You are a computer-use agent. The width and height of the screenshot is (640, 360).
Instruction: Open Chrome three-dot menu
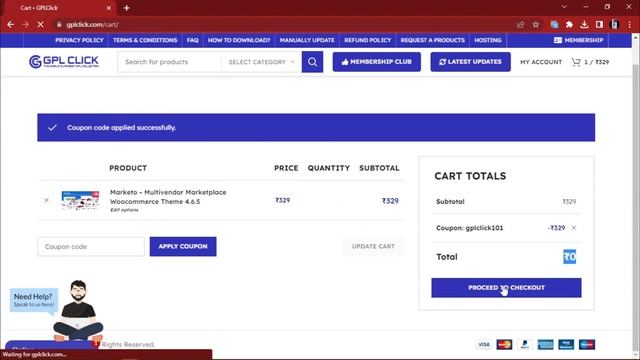(x=629, y=24)
